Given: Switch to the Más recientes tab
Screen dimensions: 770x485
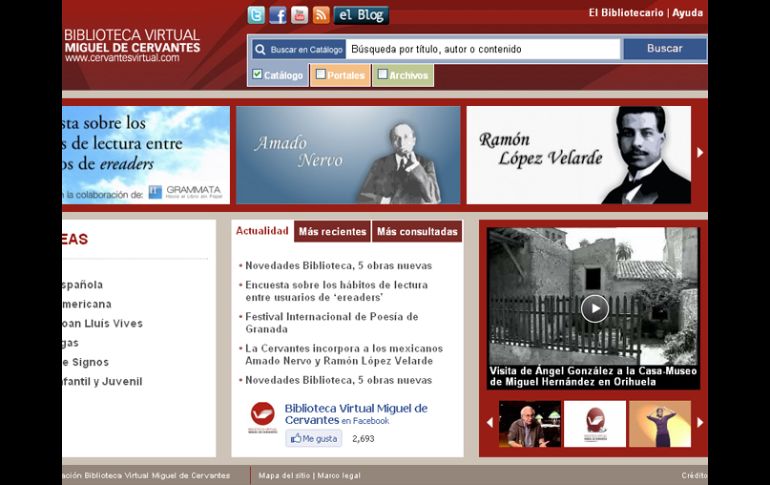Looking at the screenshot, I should 332,232.
